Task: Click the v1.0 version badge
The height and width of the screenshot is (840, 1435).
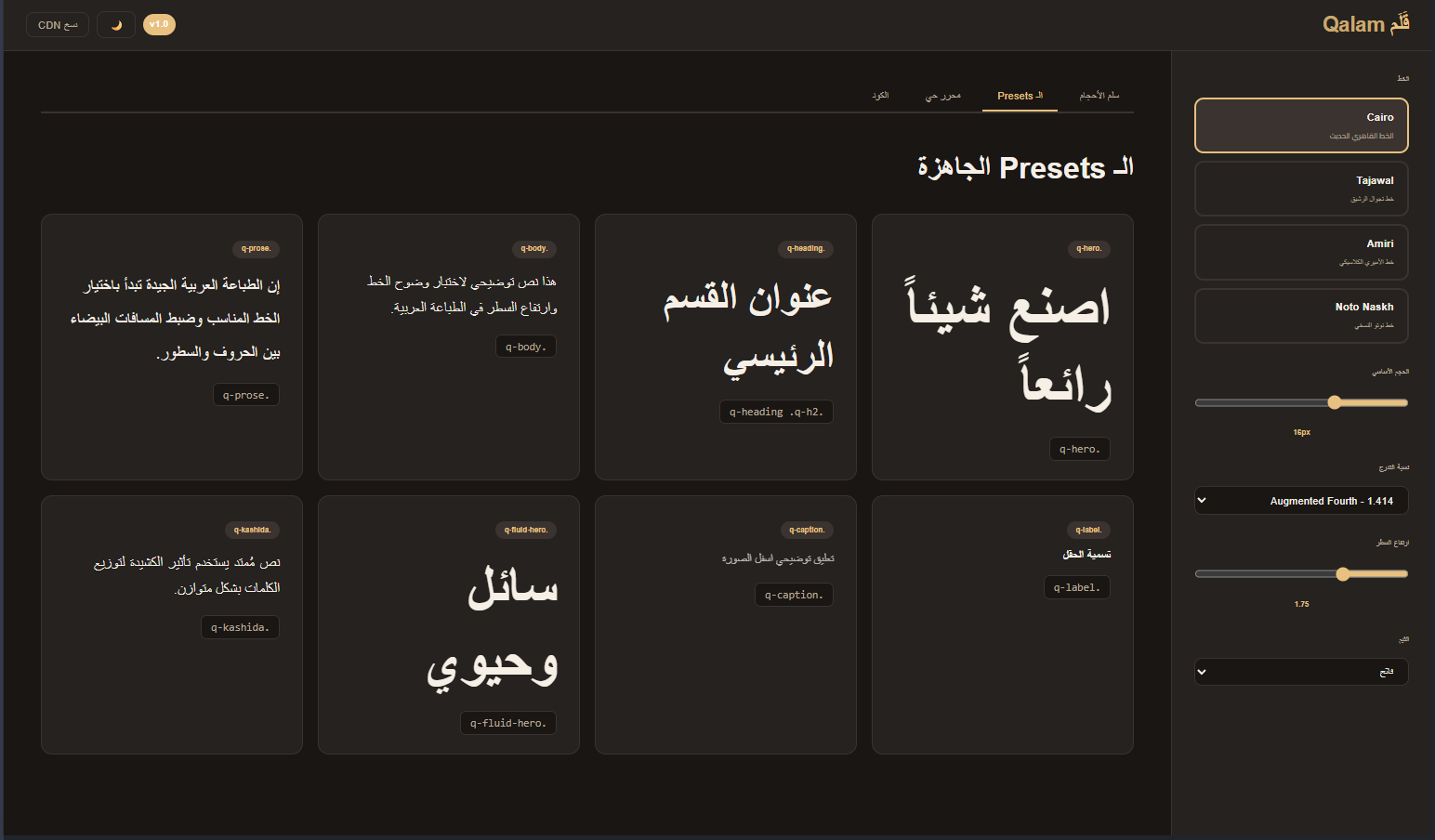Action: point(159,25)
